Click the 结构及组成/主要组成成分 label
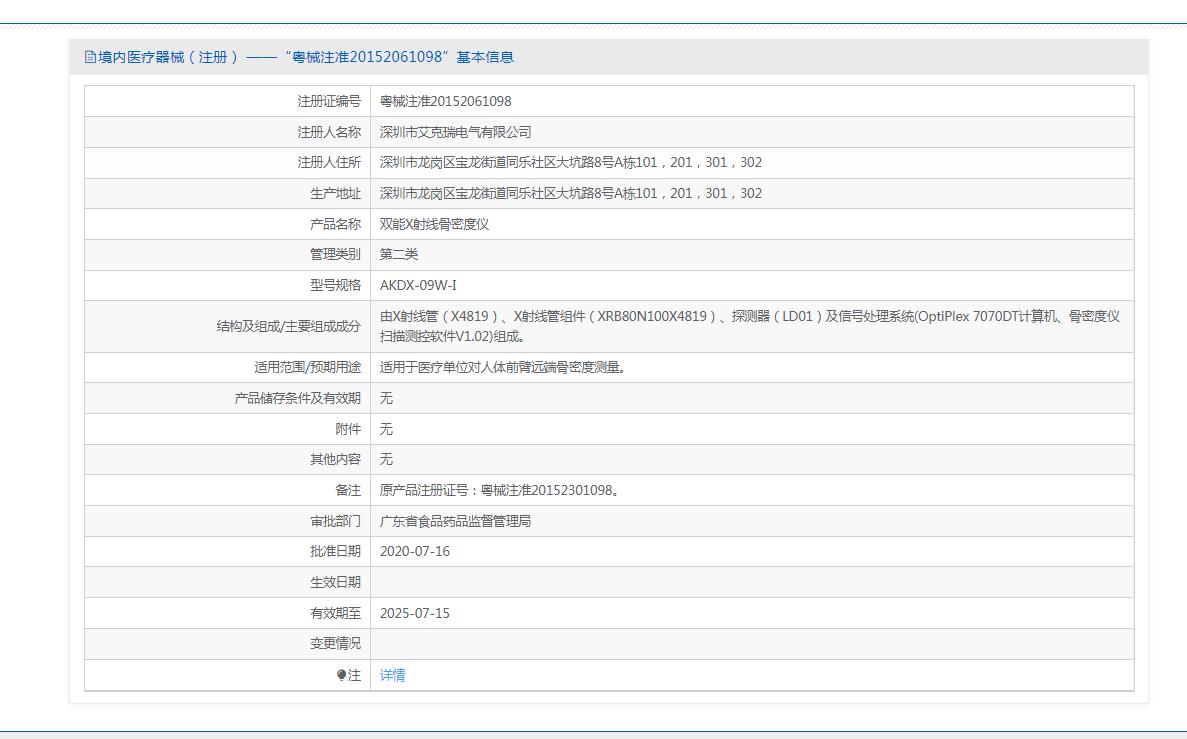The image size is (1187, 739). 288,326
